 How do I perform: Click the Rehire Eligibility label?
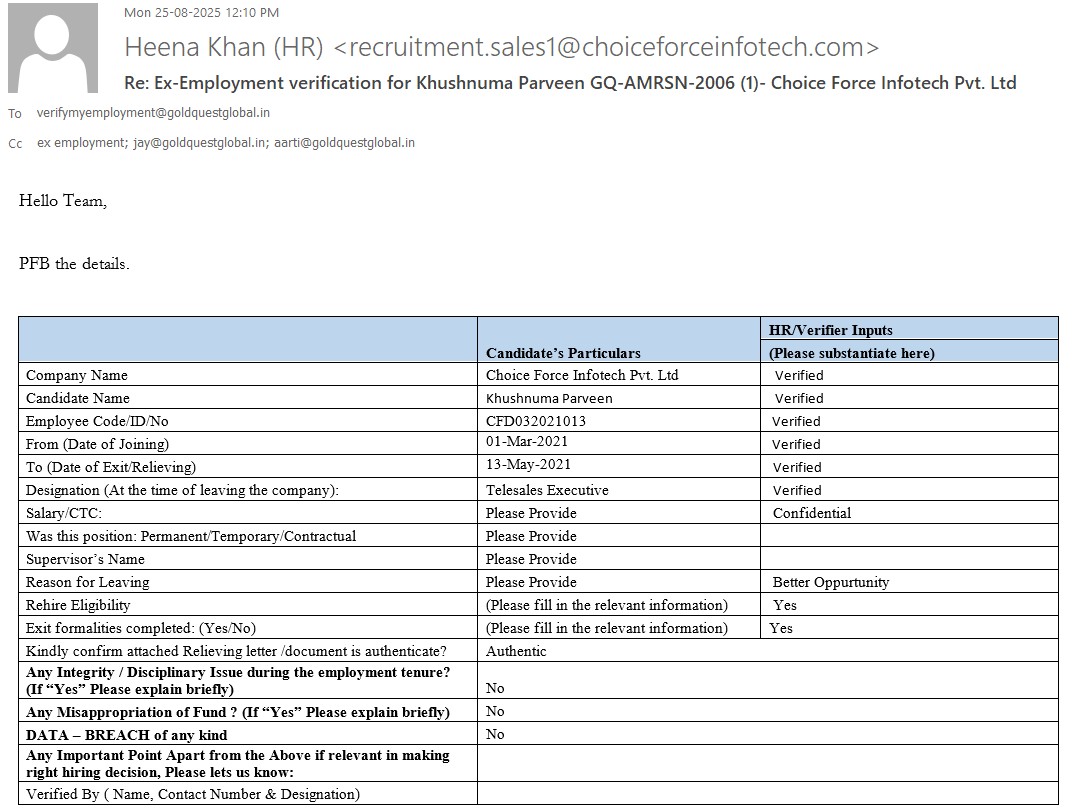tap(78, 605)
